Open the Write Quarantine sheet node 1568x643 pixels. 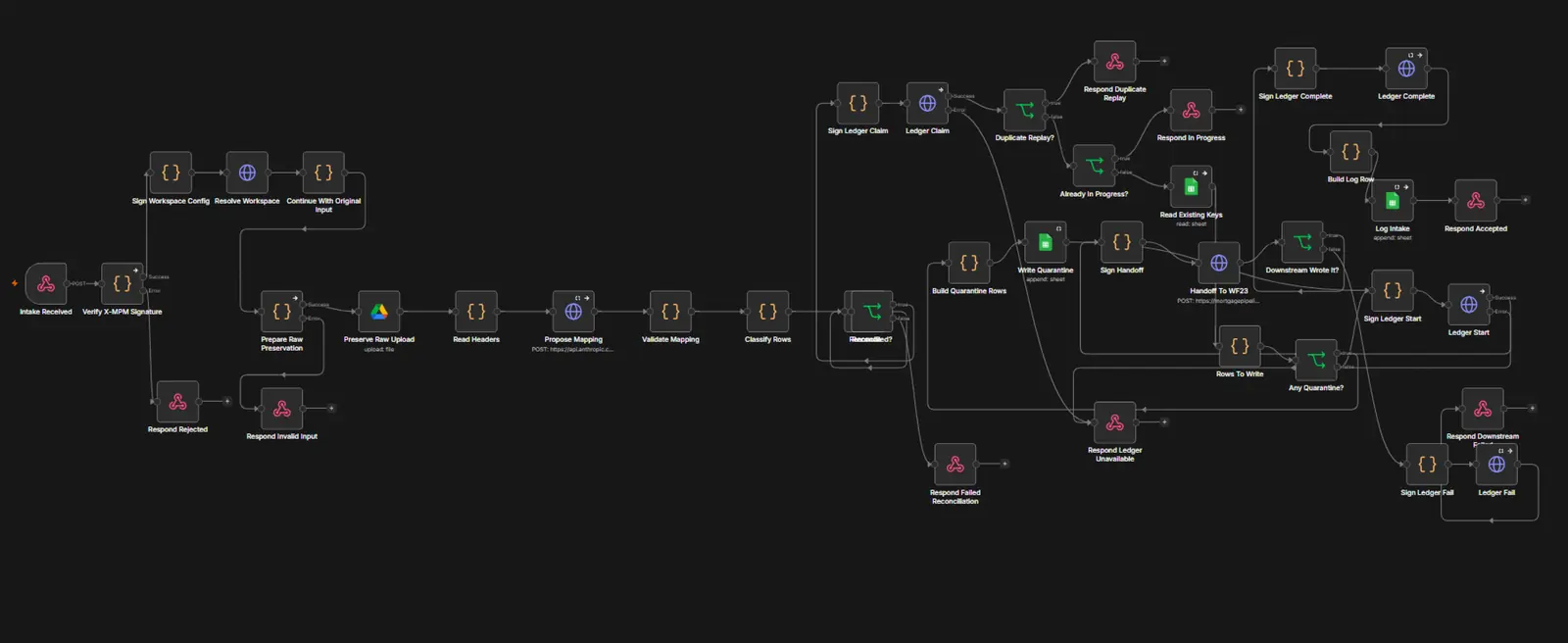pos(1046,242)
